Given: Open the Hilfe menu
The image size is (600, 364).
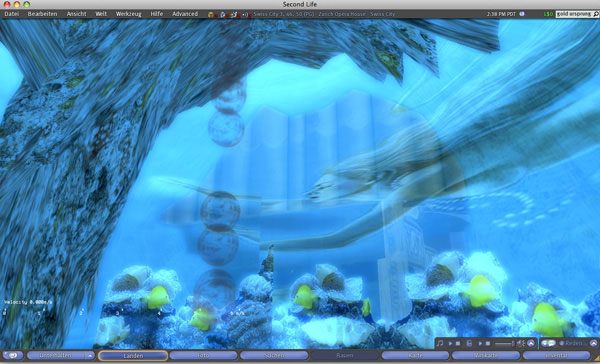Looking at the screenshot, I should [x=157, y=14].
